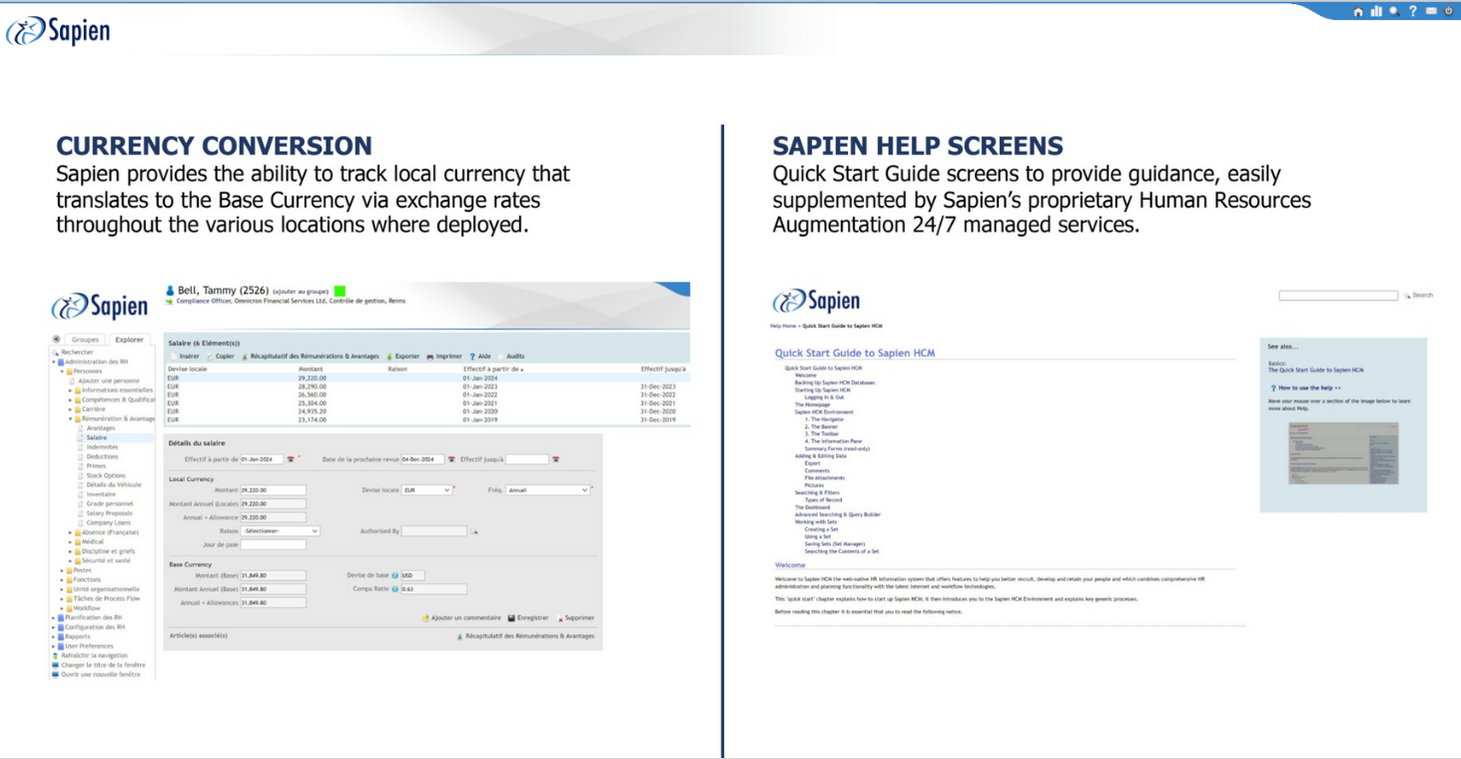
Task: Open help via the question mark icon
Action: pos(1413,12)
